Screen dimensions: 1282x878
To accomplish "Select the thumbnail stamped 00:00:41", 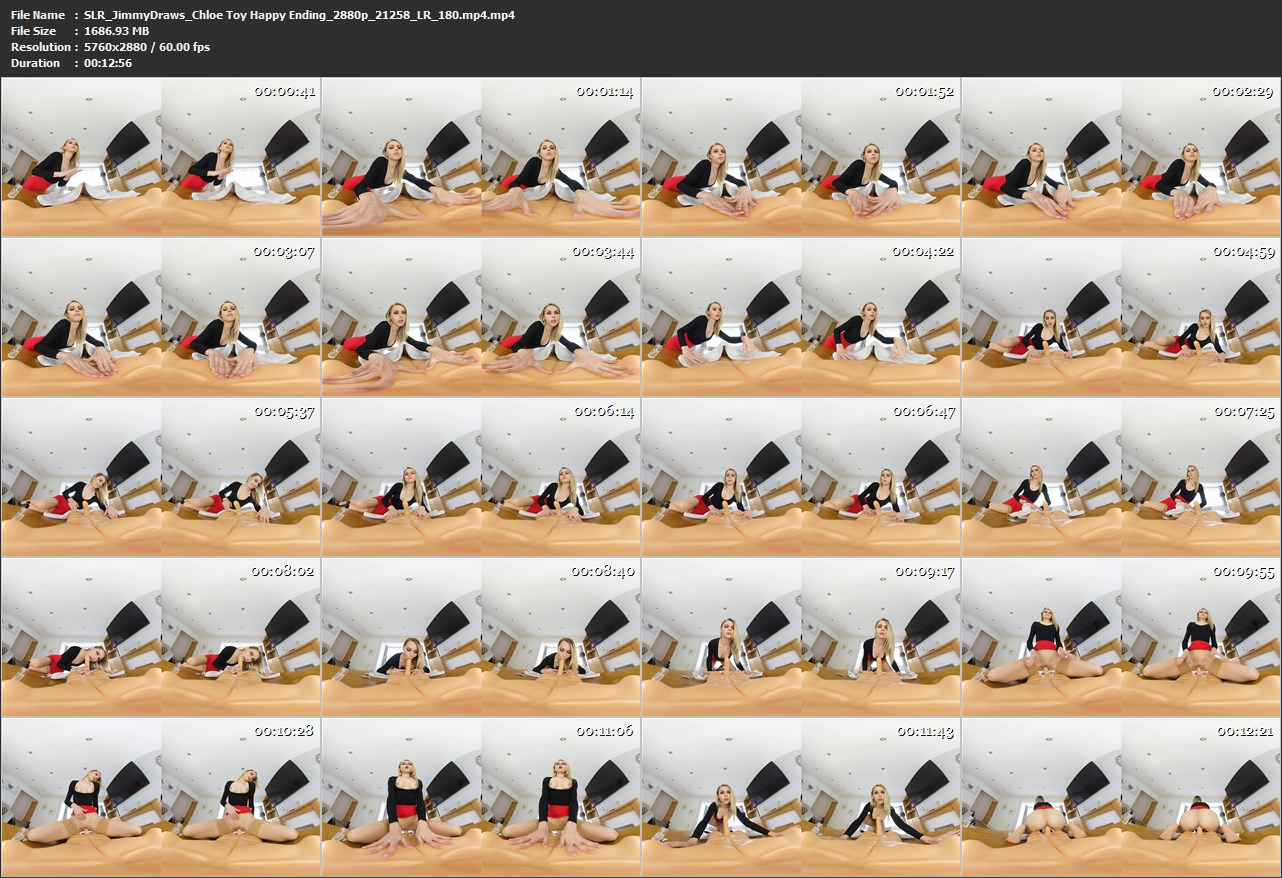I will [x=161, y=157].
